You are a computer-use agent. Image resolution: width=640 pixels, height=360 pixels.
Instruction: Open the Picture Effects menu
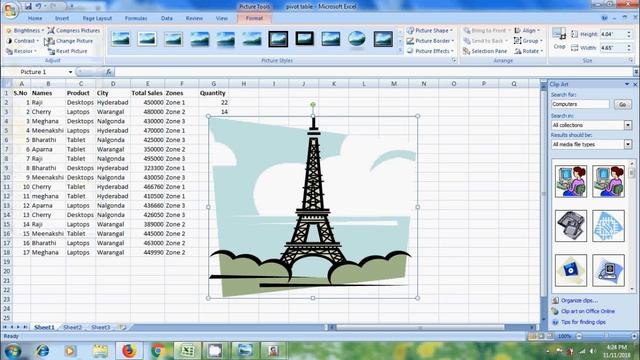(431, 51)
